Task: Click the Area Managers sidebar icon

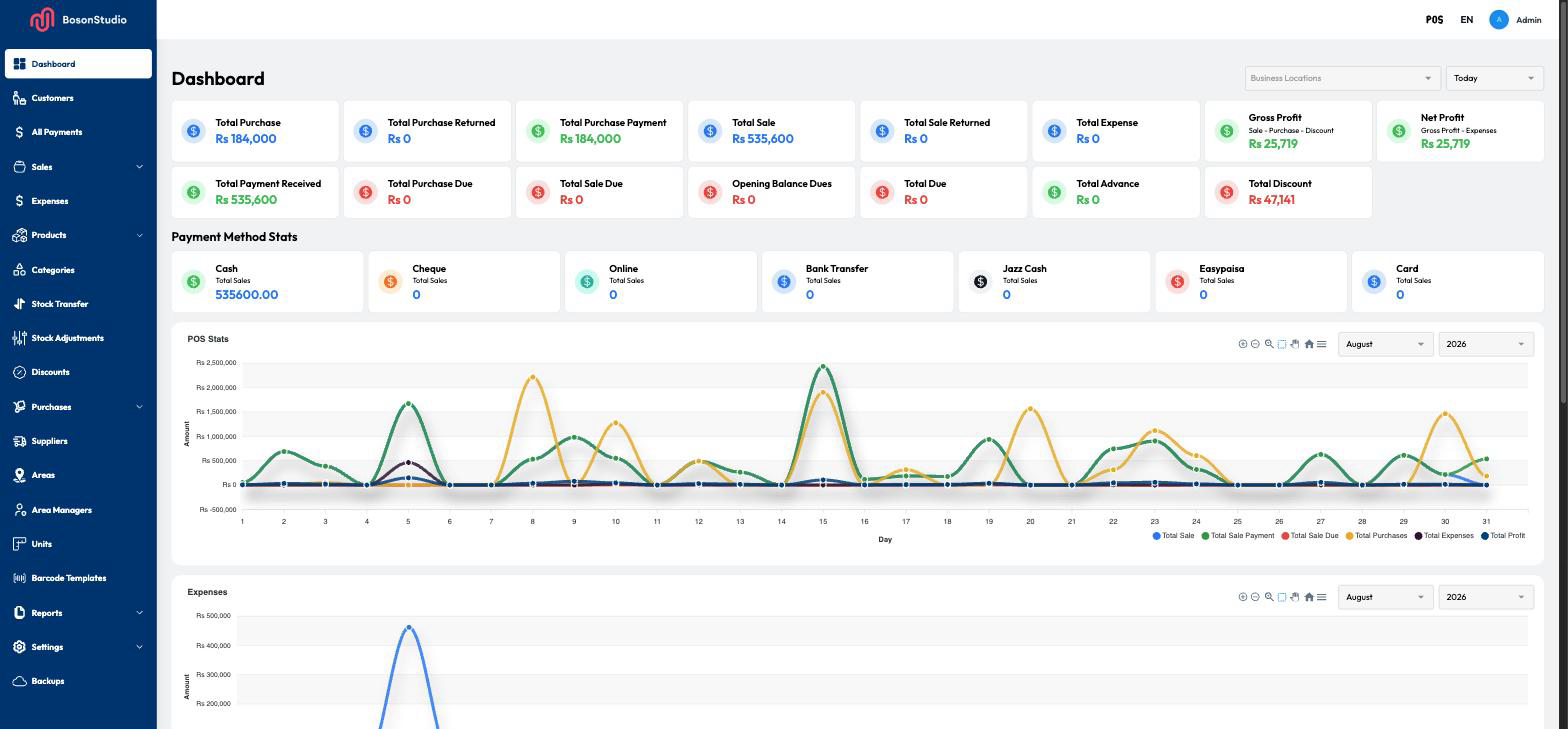Action: pos(19,510)
